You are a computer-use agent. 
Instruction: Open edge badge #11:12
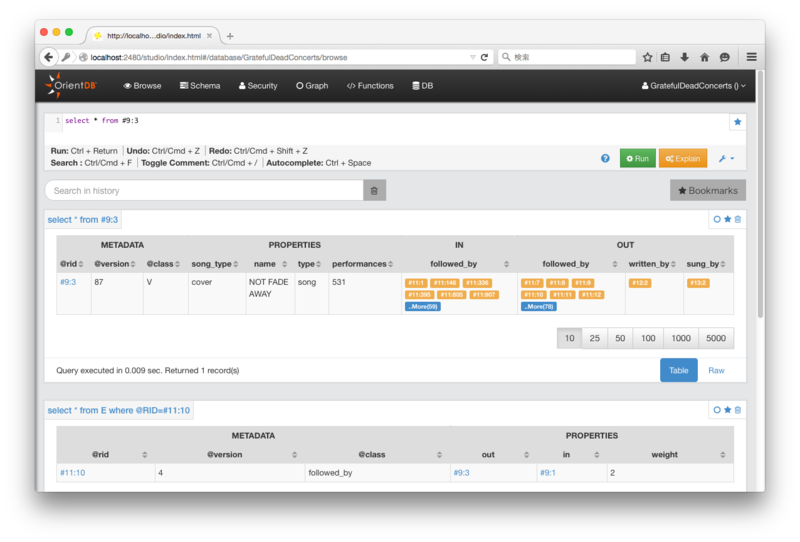[592, 294]
